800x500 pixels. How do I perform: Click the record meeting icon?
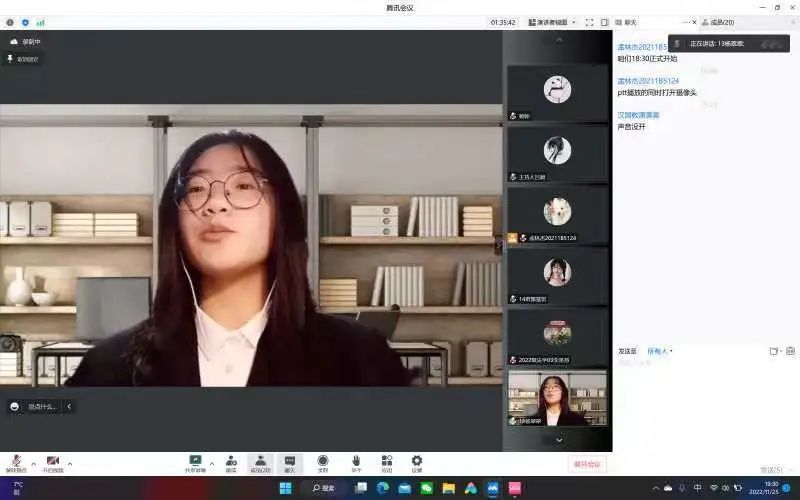tap(323, 463)
